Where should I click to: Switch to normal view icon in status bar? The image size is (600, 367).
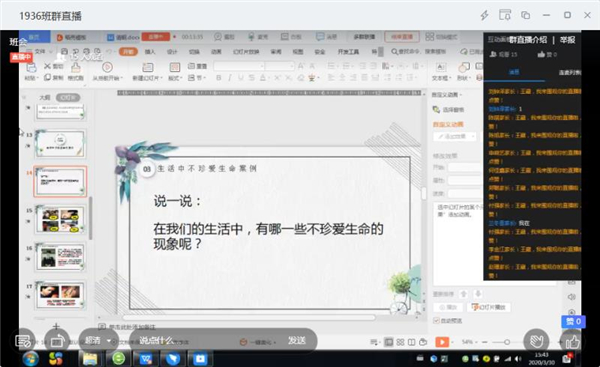pyautogui.click(x=389, y=342)
